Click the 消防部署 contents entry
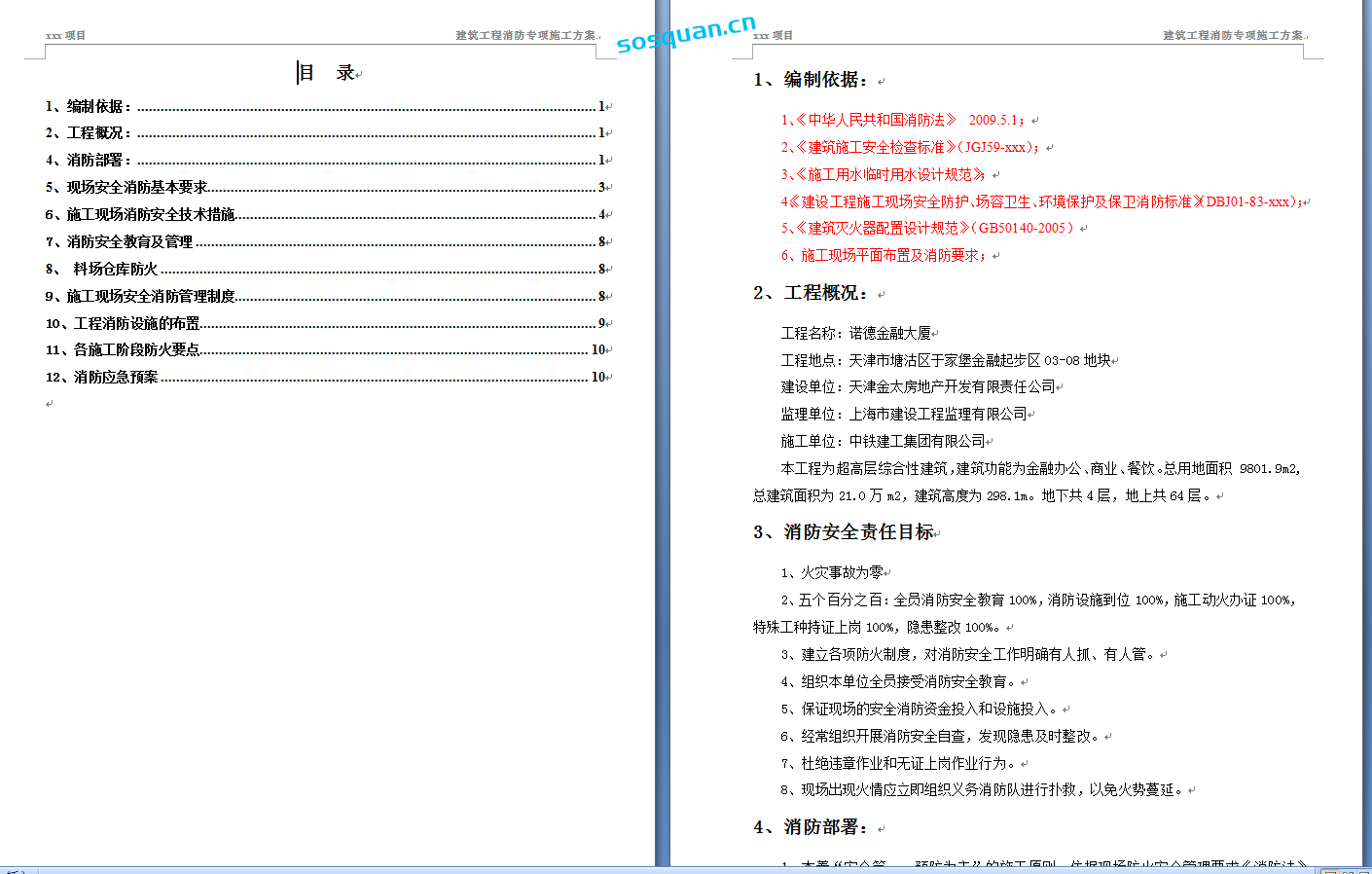 pos(89,161)
